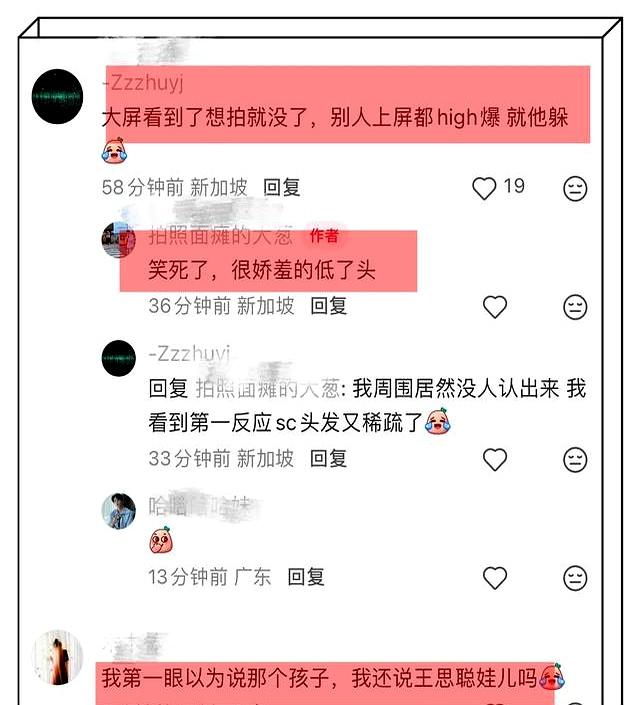The width and height of the screenshot is (640, 705).
Task: Open -Zzzhuyj's small avatar in reply thread
Action: (119, 358)
